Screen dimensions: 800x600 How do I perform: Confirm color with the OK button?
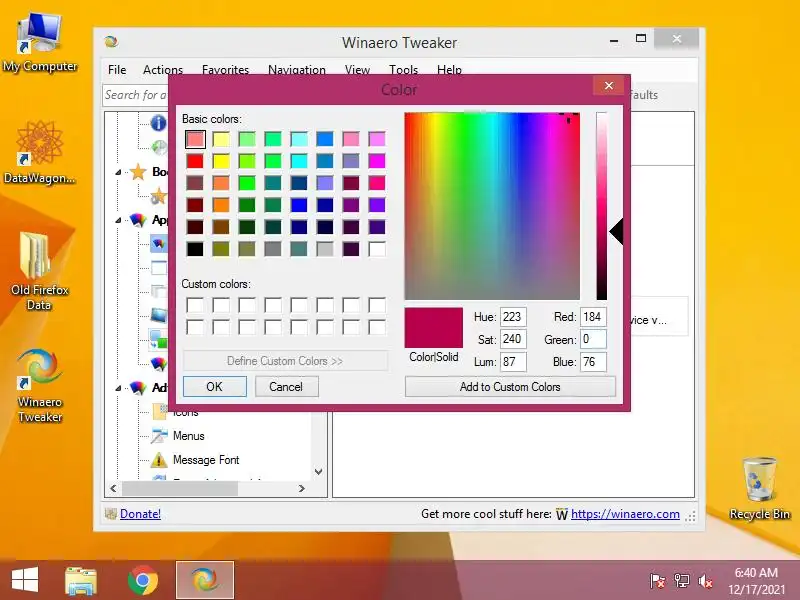coord(214,387)
